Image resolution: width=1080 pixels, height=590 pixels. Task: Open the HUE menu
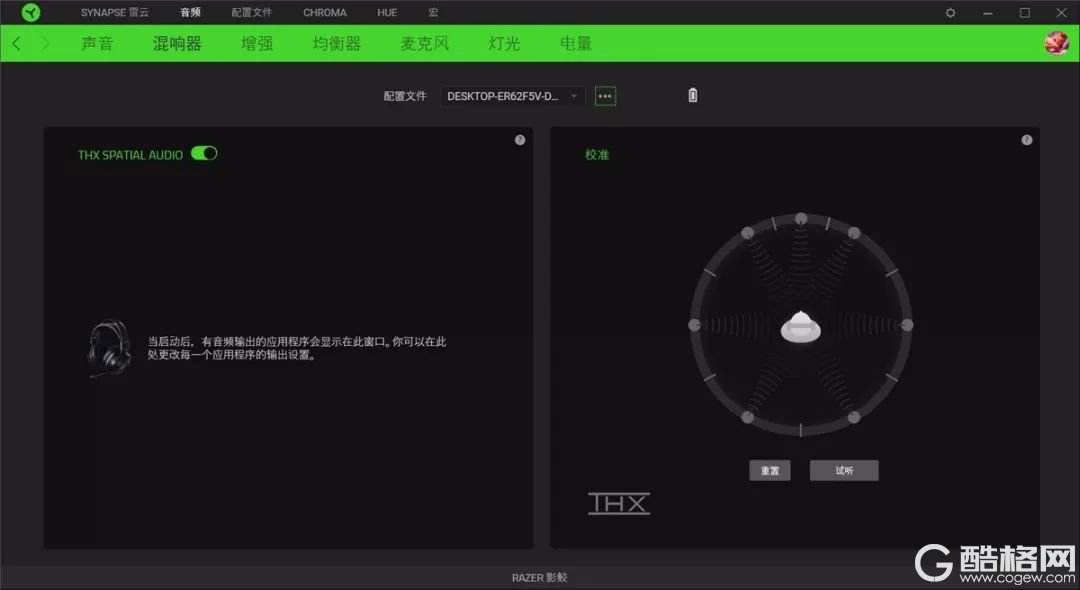[387, 12]
